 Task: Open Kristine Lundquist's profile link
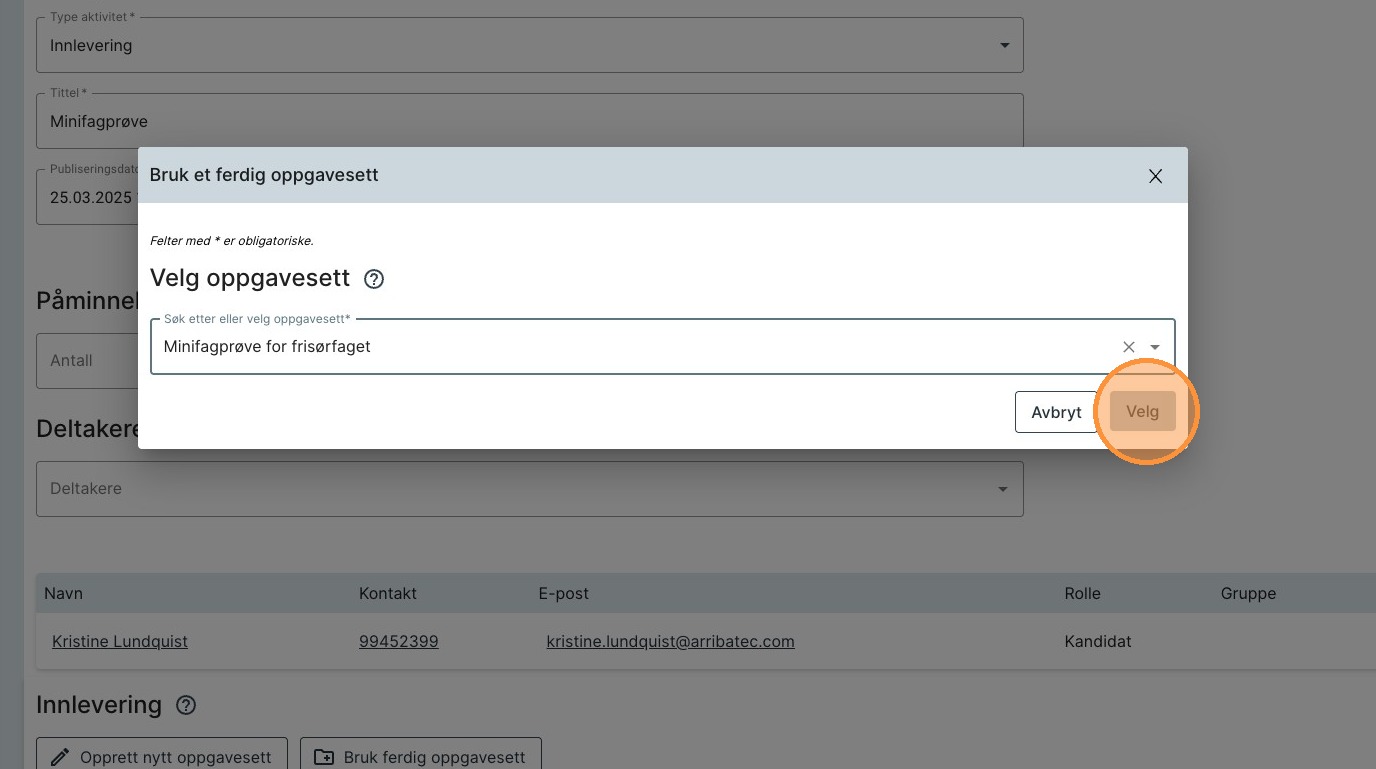[x=120, y=641]
